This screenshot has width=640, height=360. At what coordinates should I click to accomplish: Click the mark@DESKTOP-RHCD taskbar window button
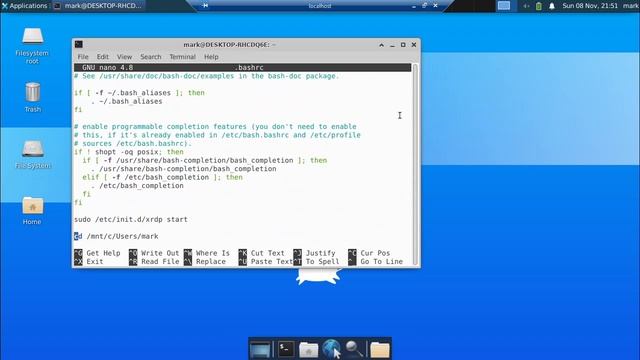click(98, 6)
